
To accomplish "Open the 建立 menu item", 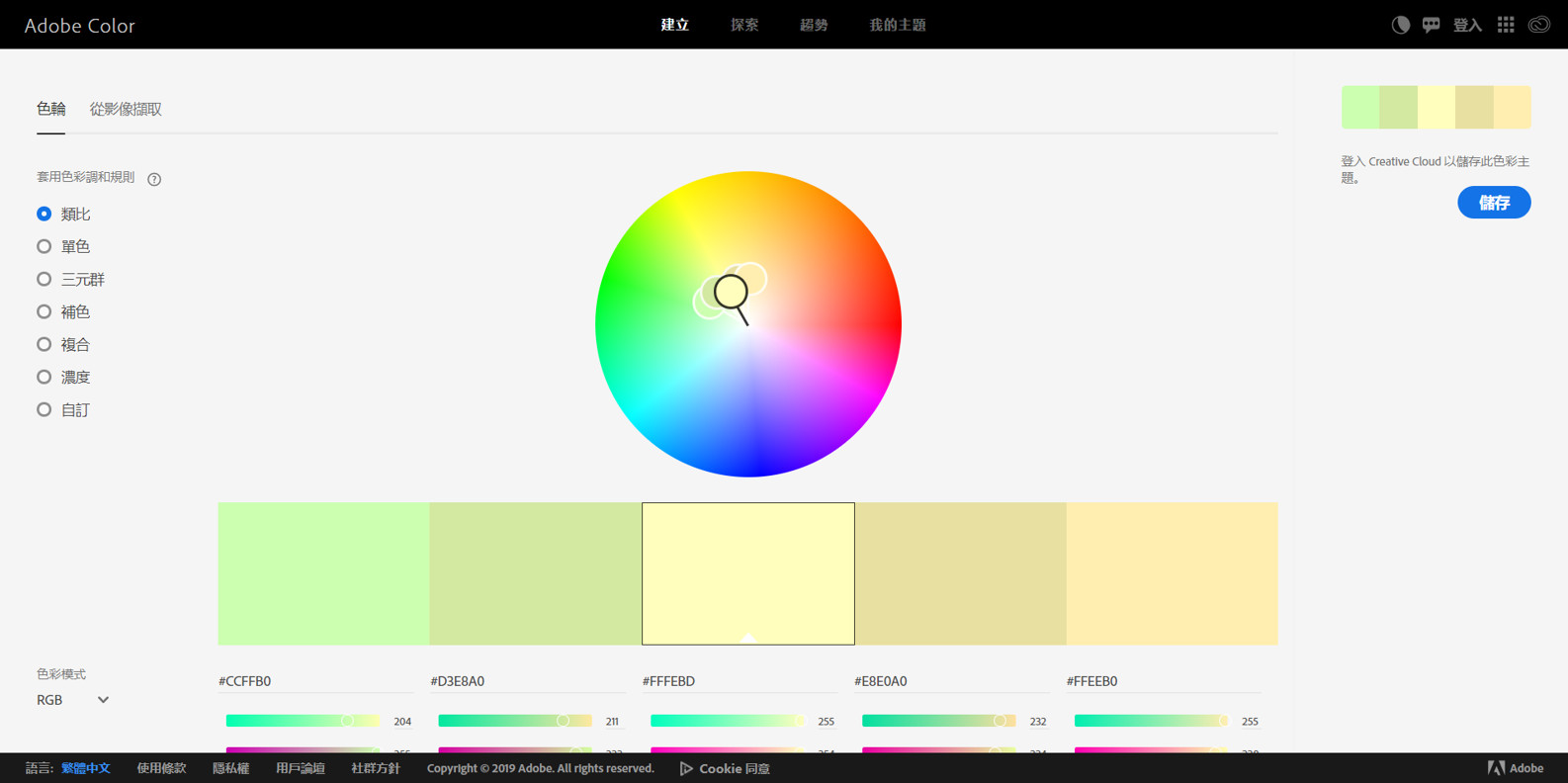I will point(675,25).
